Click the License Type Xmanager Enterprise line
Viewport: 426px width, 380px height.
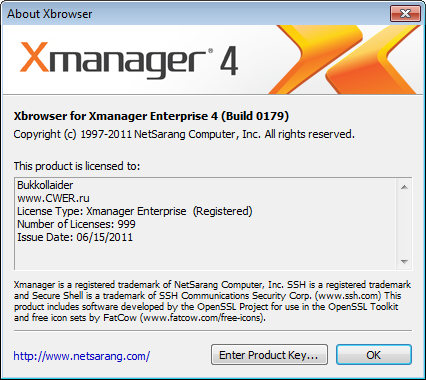135,211
